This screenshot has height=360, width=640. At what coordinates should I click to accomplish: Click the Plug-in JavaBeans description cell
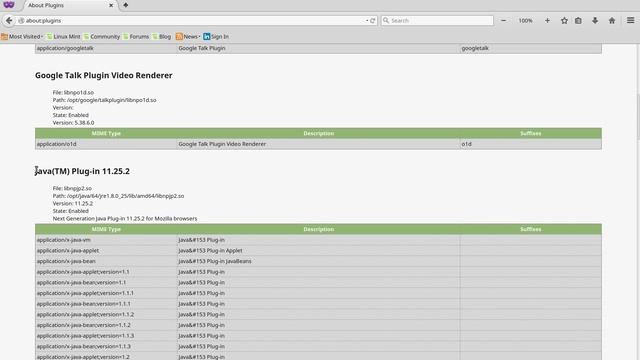pos(318,261)
